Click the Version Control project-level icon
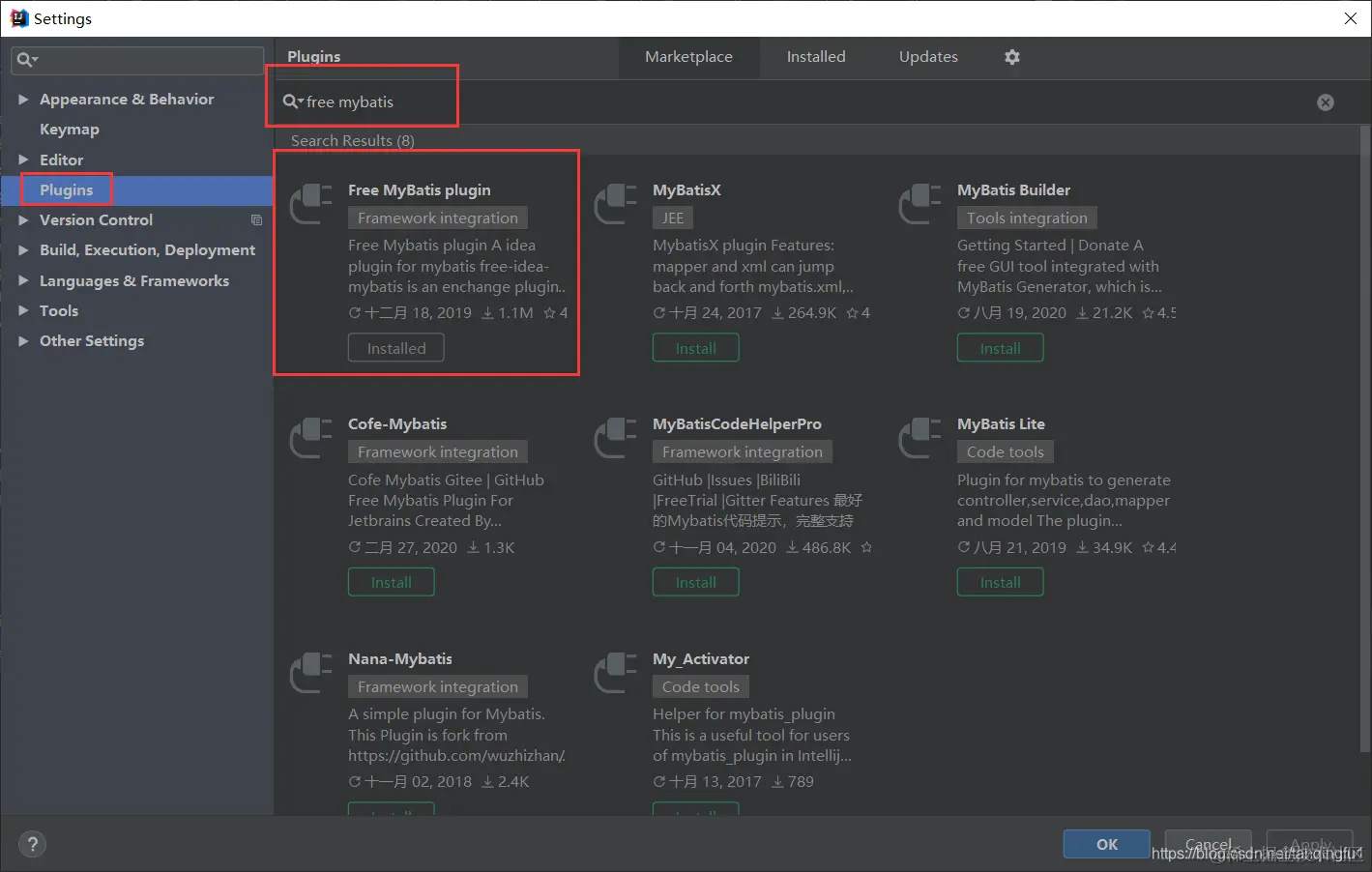This screenshot has height=872, width=1372. coord(256,220)
